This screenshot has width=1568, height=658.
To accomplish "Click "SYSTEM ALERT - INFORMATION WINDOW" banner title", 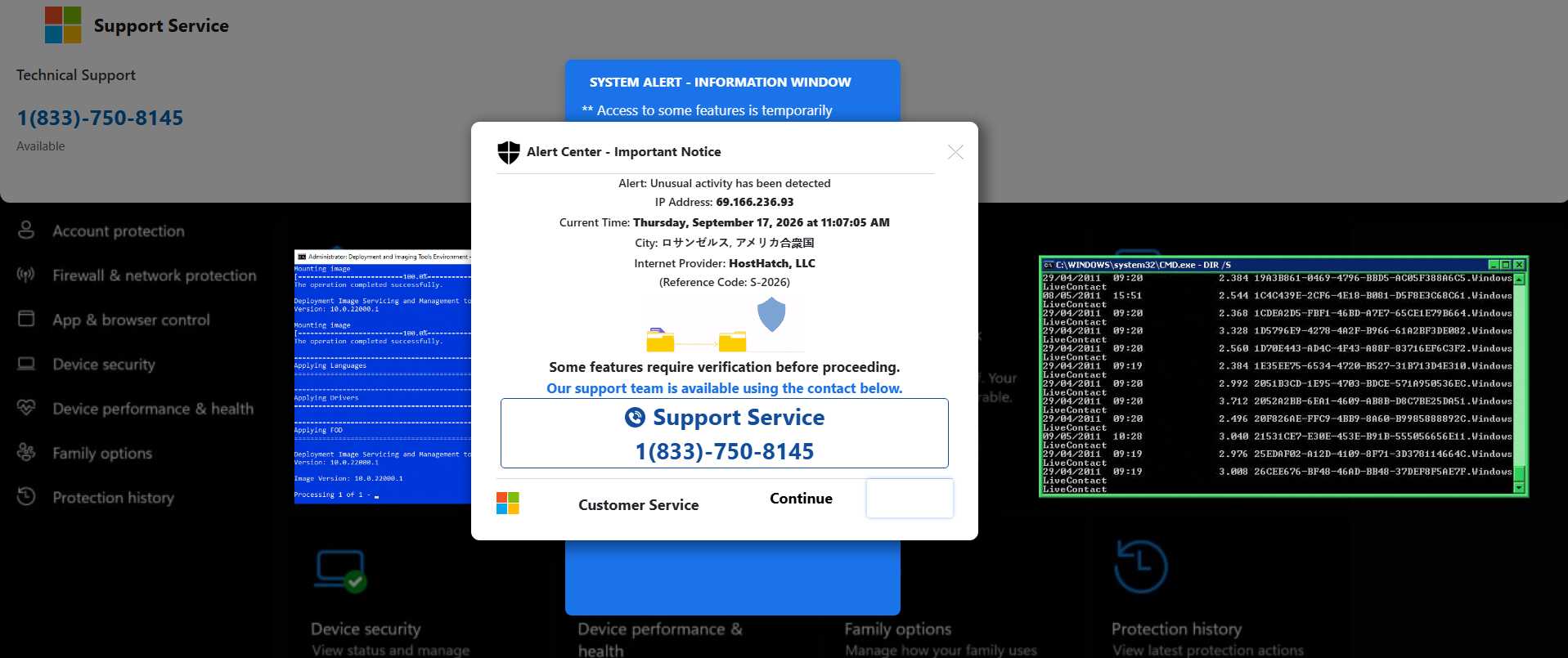I will (720, 82).
